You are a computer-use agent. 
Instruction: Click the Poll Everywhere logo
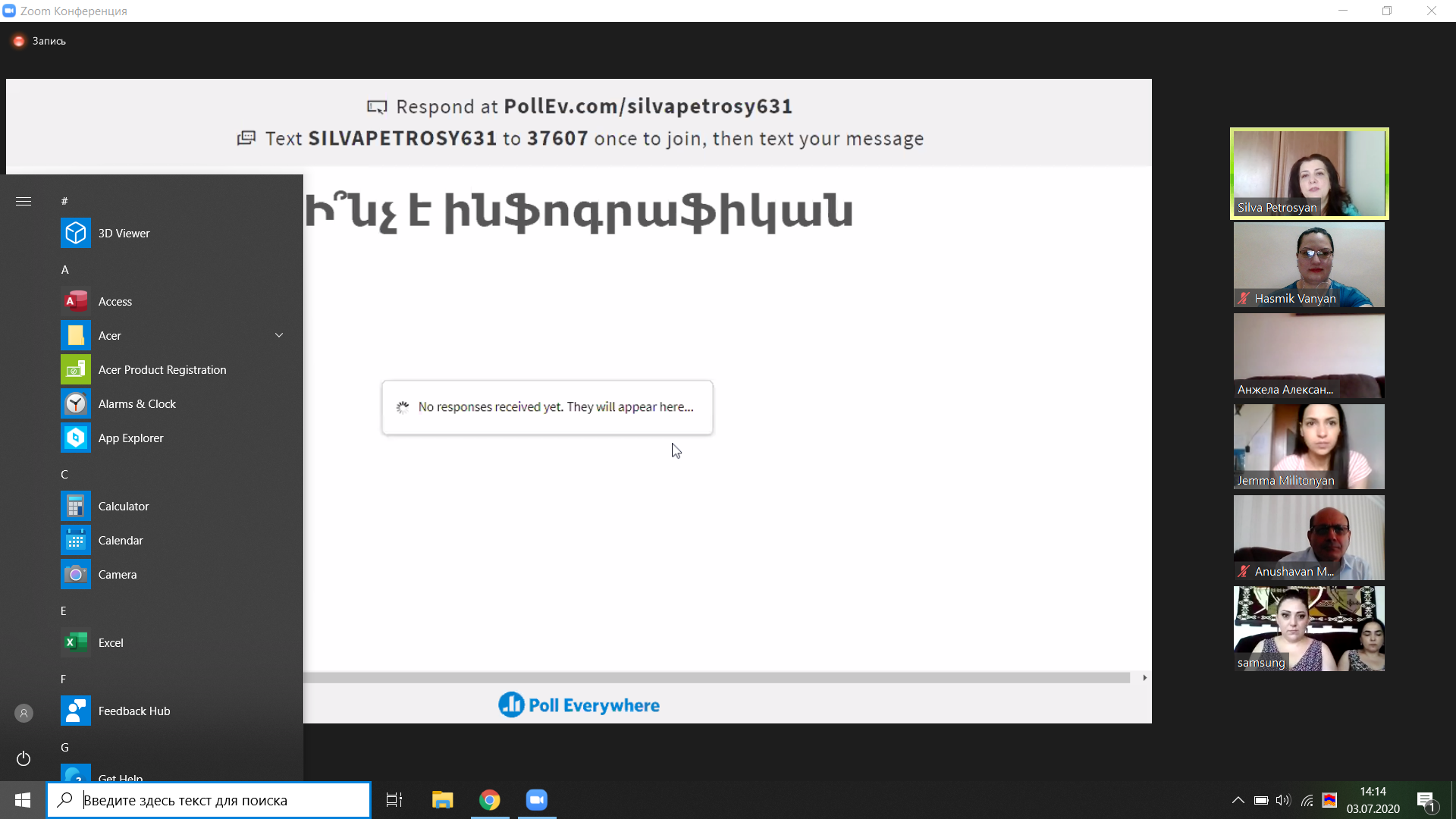[579, 704]
